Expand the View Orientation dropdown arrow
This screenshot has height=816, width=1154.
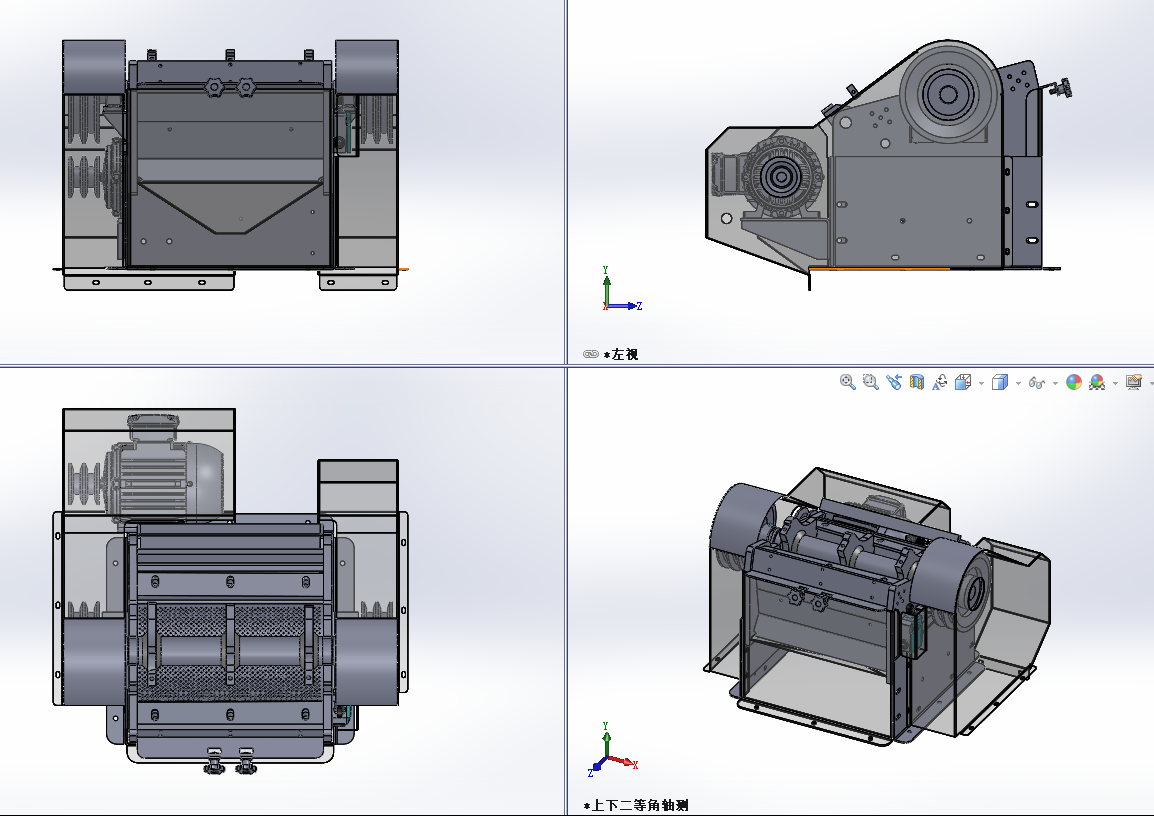coord(981,383)
